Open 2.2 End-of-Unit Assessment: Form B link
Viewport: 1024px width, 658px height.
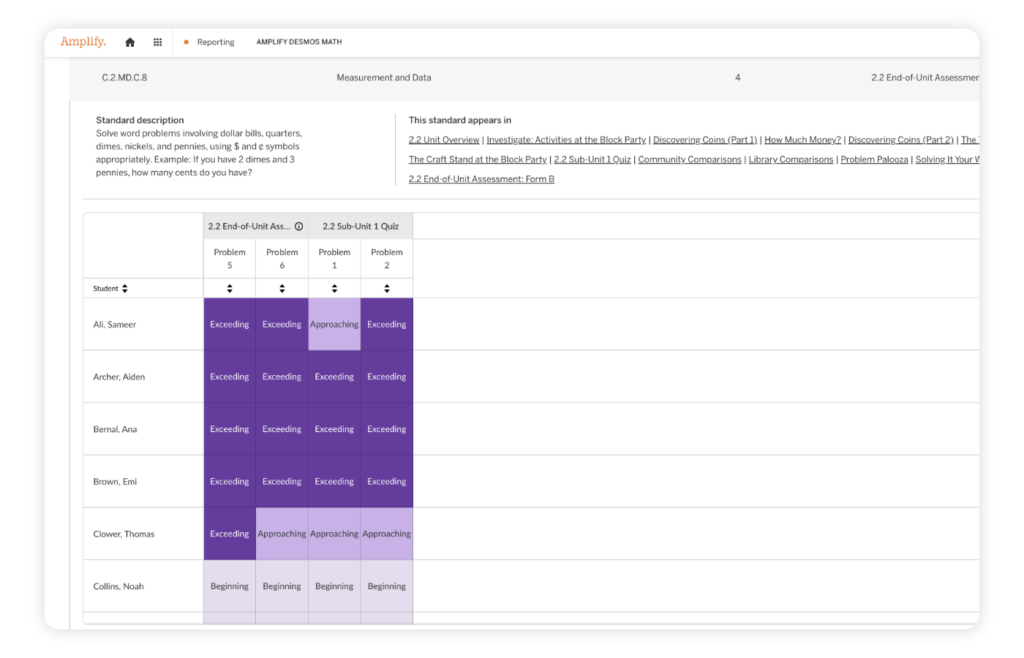[481, 179]
